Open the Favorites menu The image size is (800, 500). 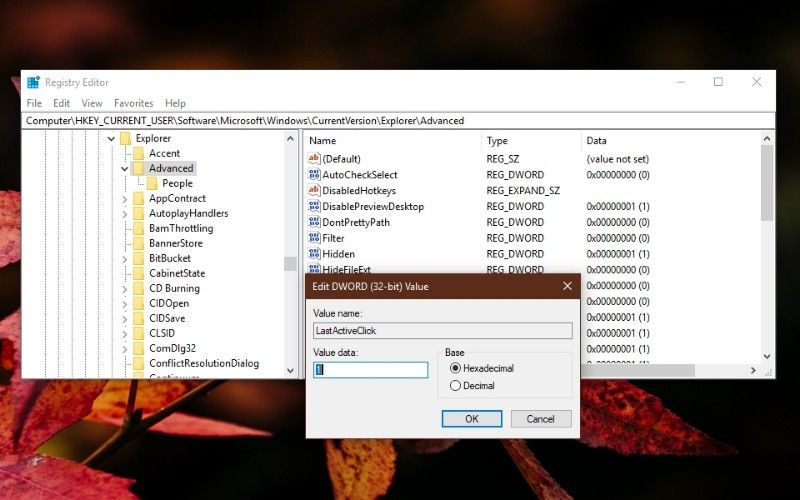133,103
